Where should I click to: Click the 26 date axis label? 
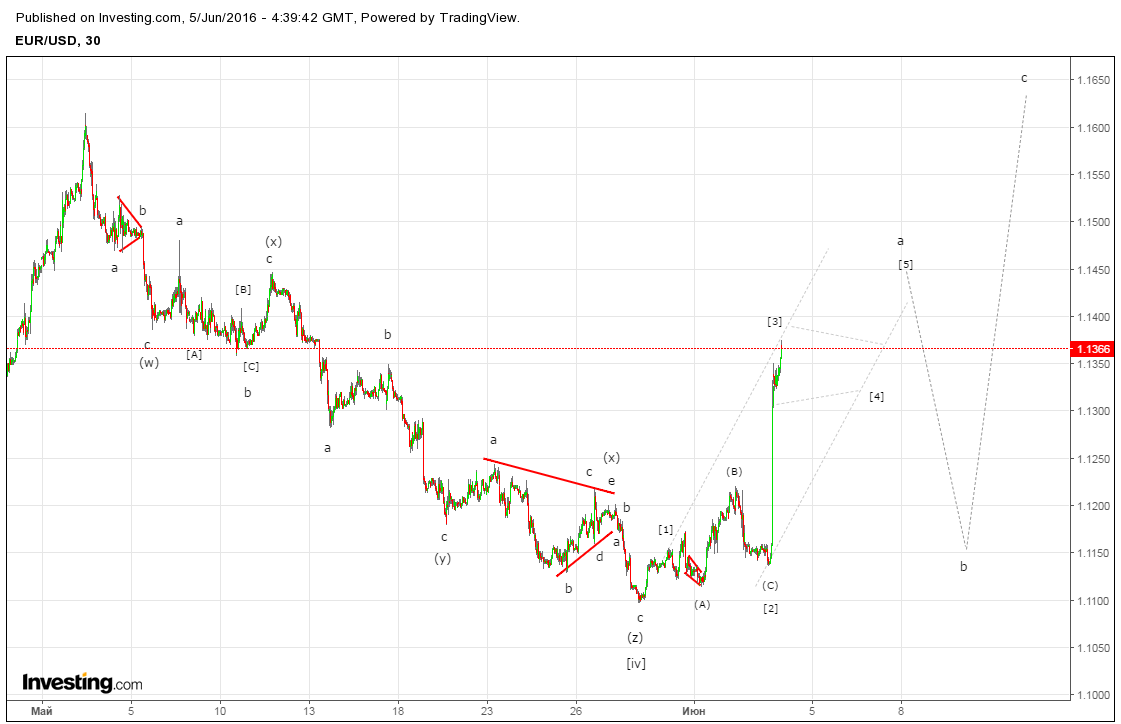(576, 711)
